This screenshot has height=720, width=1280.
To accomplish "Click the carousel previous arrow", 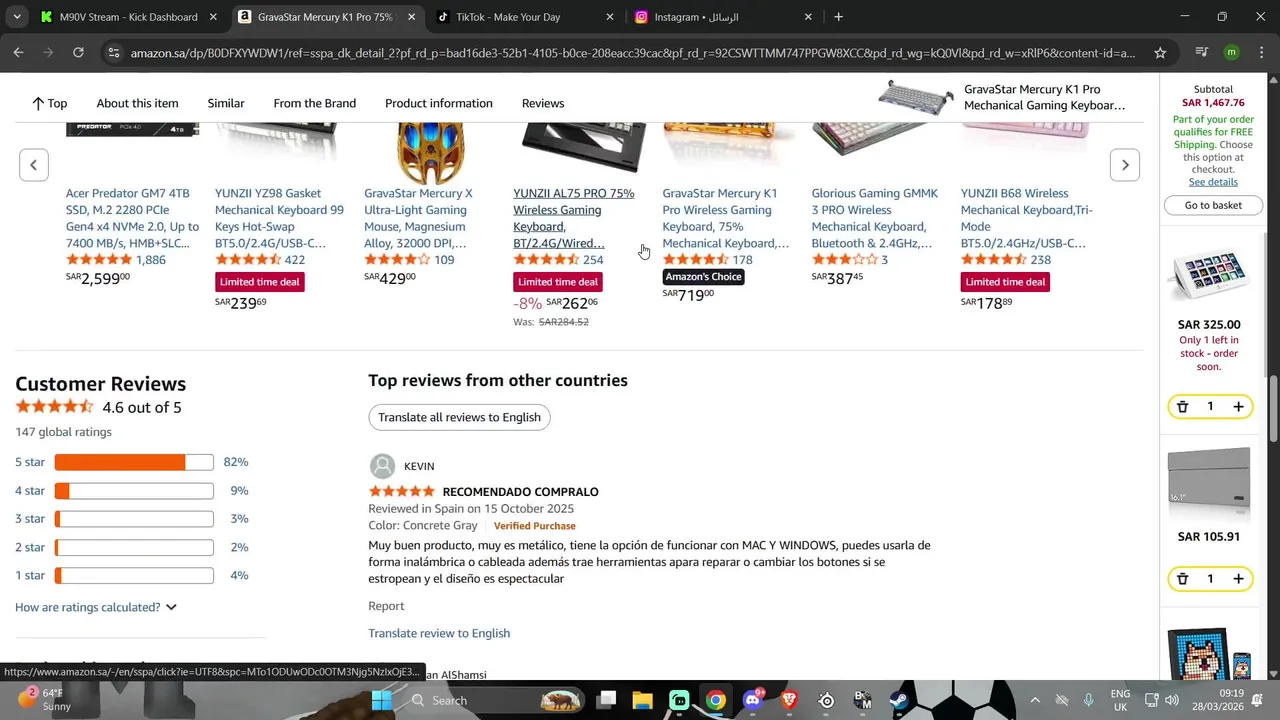I will tap(33, 165).
